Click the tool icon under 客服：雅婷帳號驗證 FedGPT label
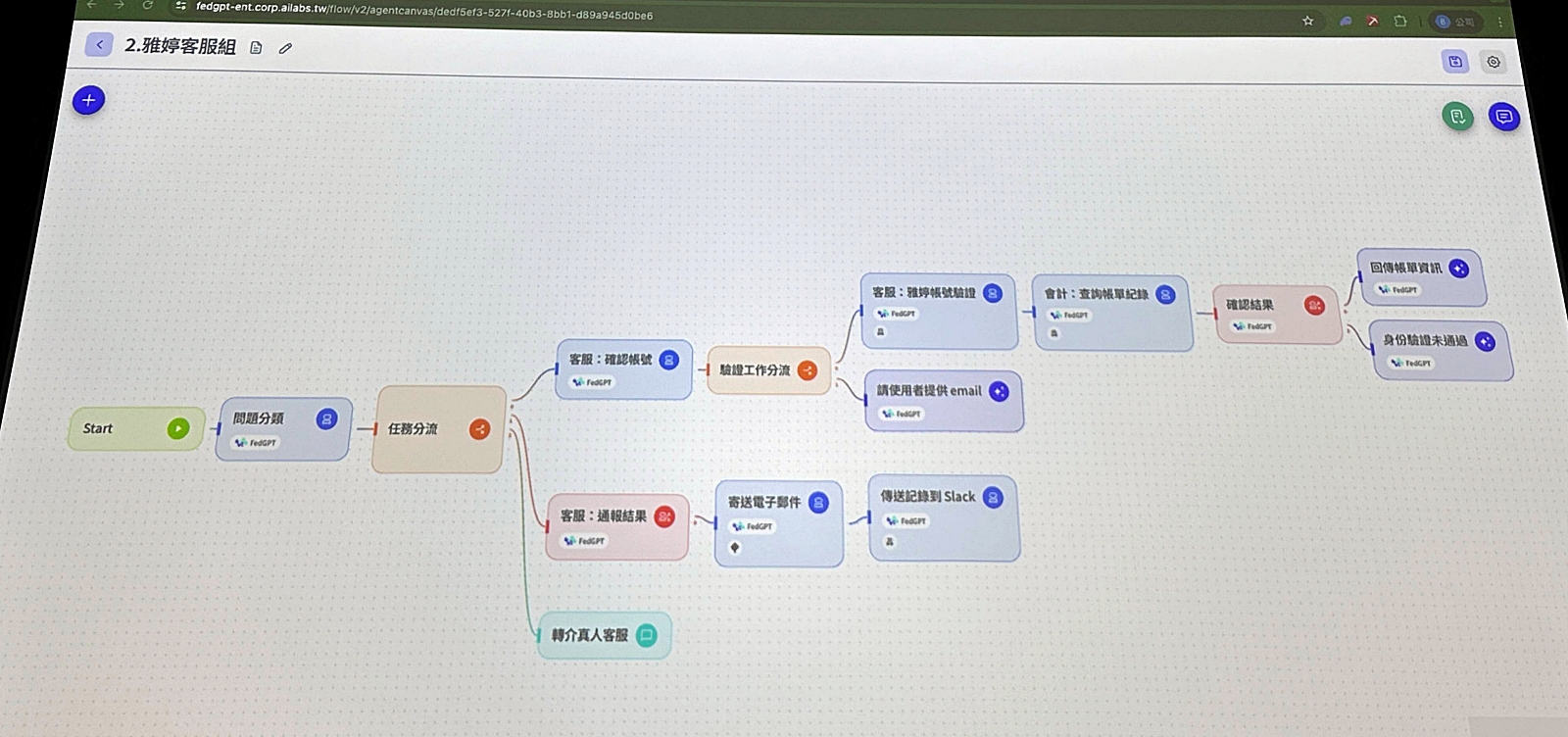Image resolution: width=1568 pixels, height=737 pixels. [880, 332]
